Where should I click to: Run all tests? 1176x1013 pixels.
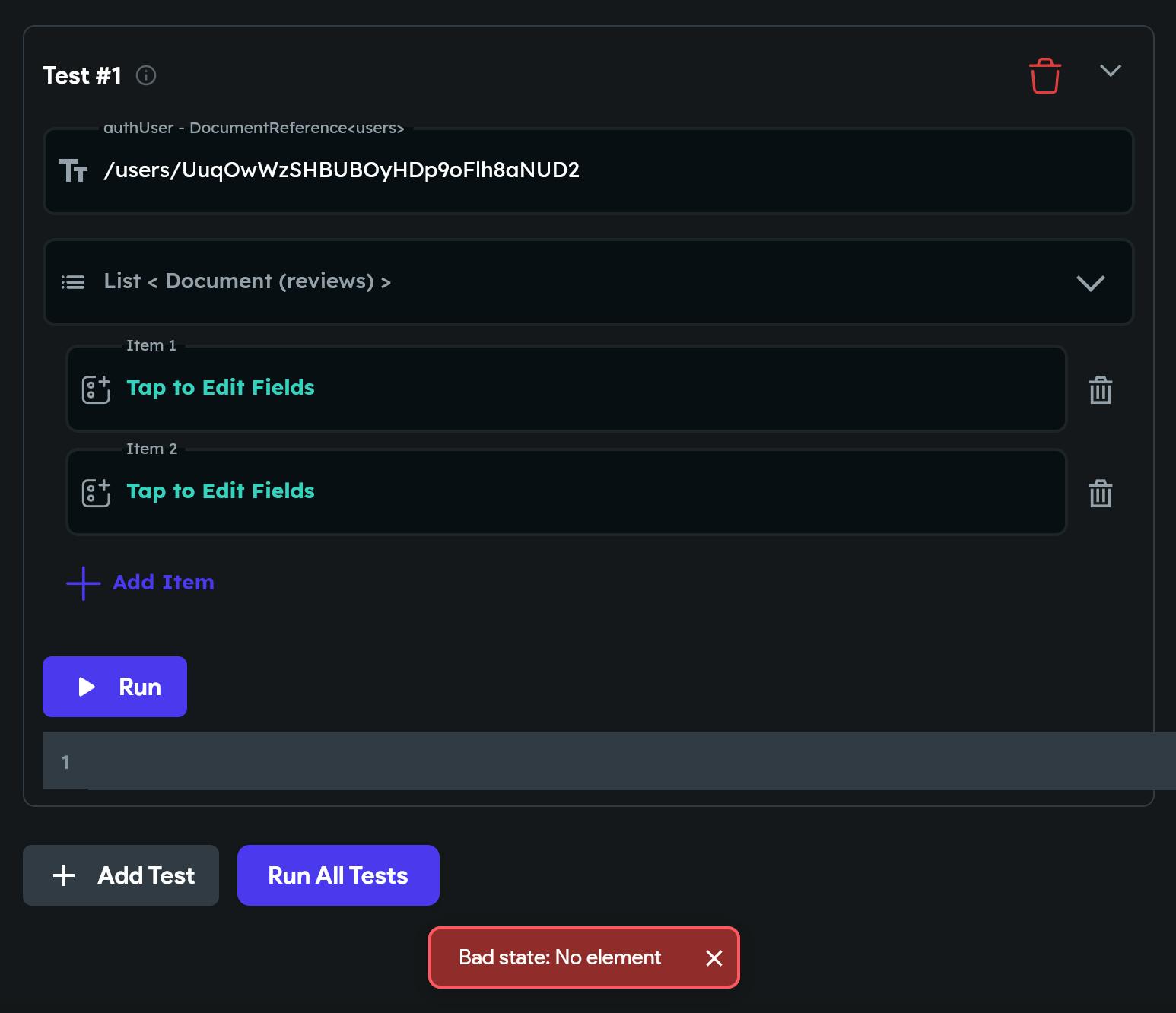(338, 875)
